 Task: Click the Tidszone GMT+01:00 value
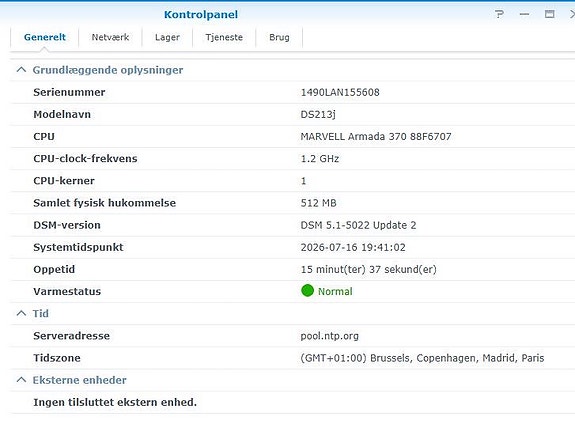pos(422,358)
